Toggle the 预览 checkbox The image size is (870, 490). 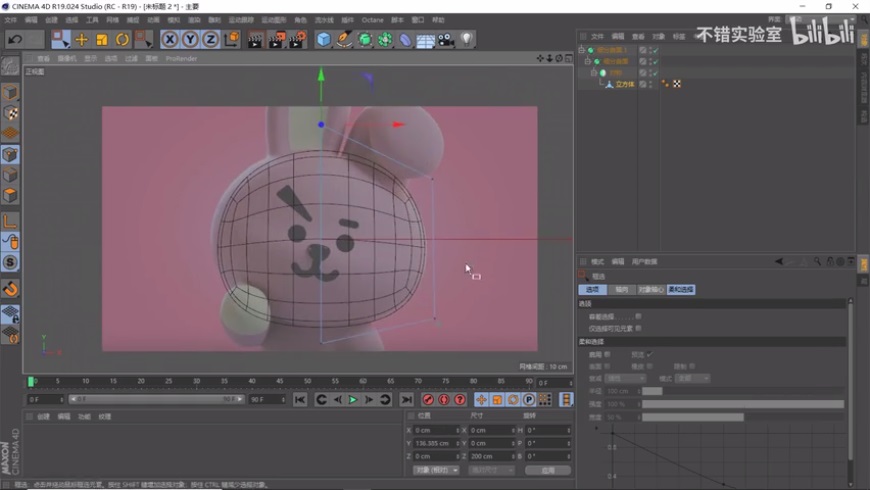point(649,354)
